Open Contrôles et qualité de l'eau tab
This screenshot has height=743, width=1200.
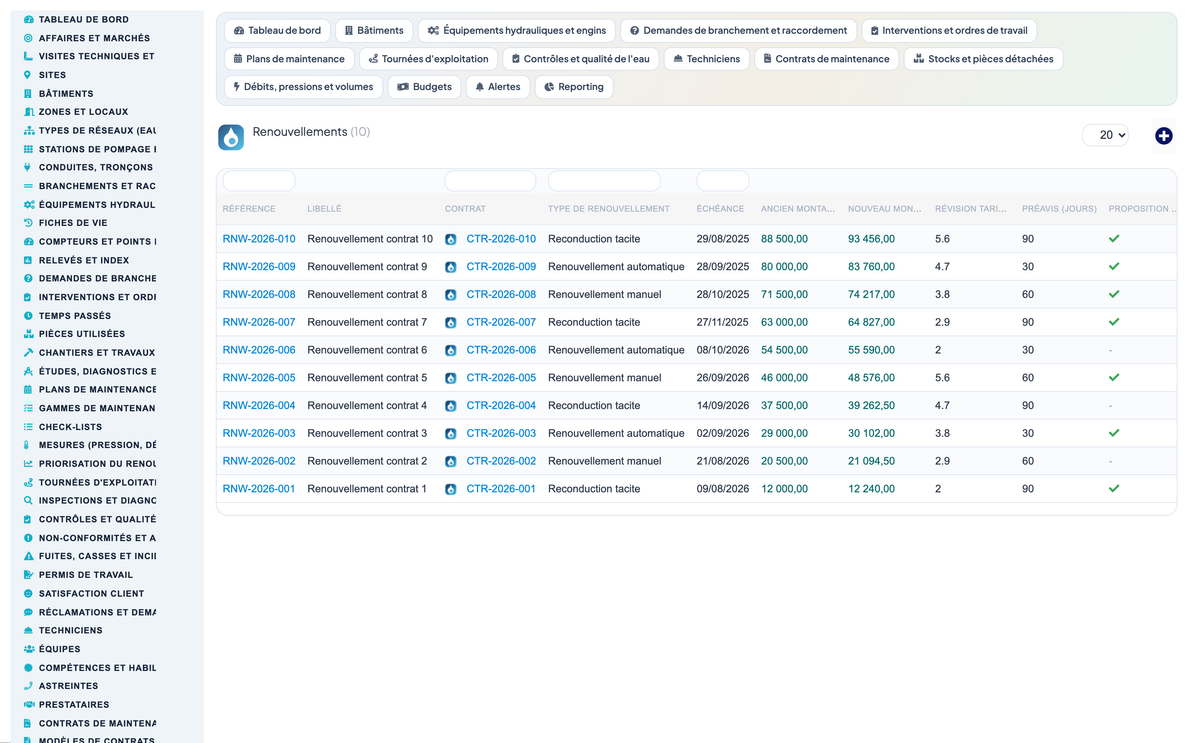tap(580, 59)
